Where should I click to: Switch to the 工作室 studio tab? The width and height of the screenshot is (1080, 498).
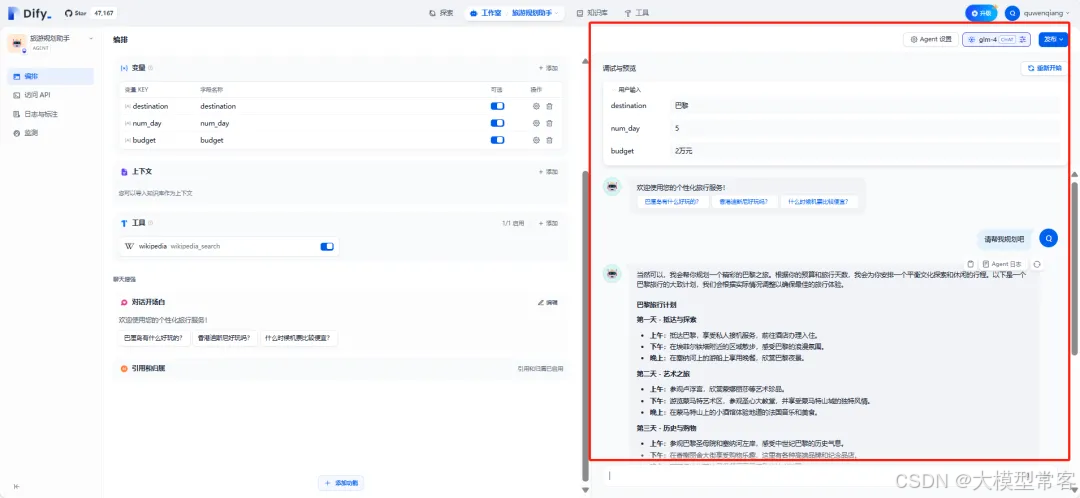487,12
